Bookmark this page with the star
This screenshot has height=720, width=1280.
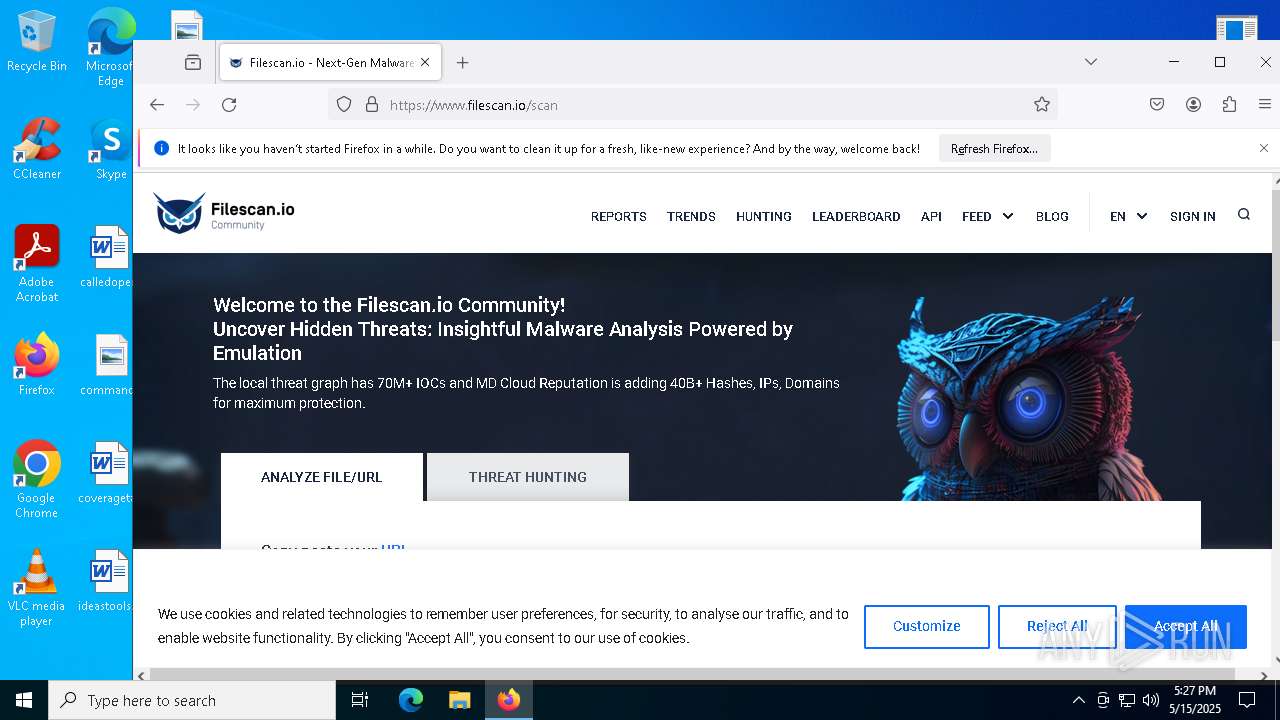point(1042,104)
